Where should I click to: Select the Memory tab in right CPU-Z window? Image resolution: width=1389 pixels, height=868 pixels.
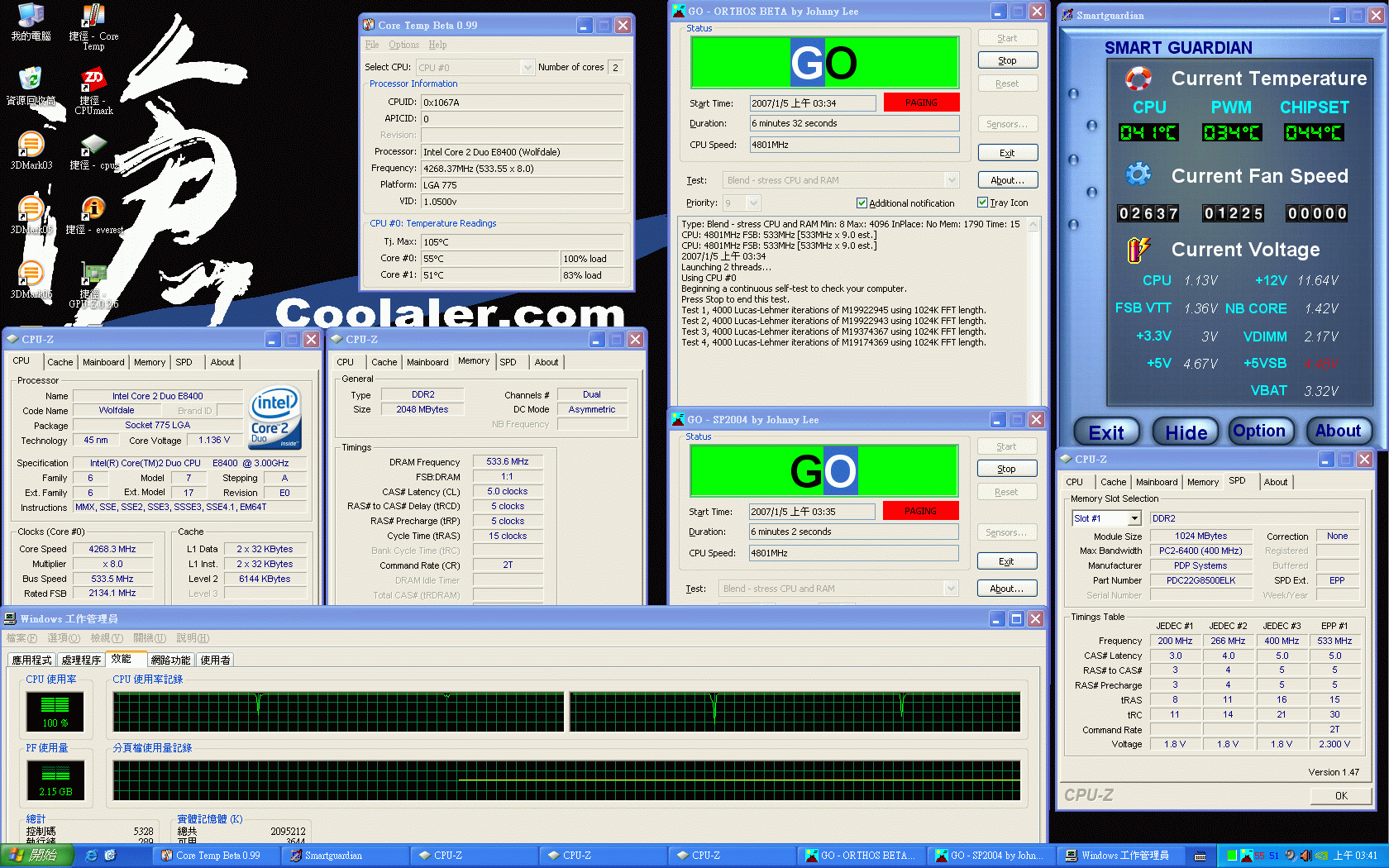point(1202,482)
